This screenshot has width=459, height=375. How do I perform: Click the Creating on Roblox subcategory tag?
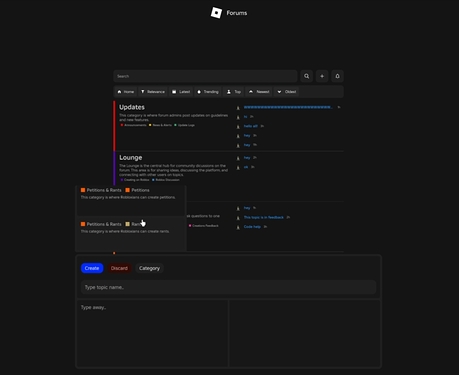pos(136,180)
